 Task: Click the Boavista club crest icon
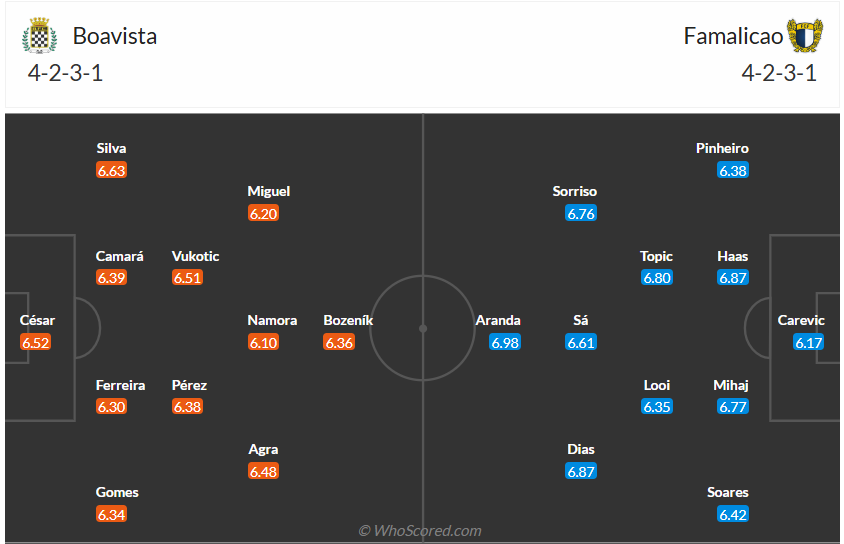pos(39,36)
